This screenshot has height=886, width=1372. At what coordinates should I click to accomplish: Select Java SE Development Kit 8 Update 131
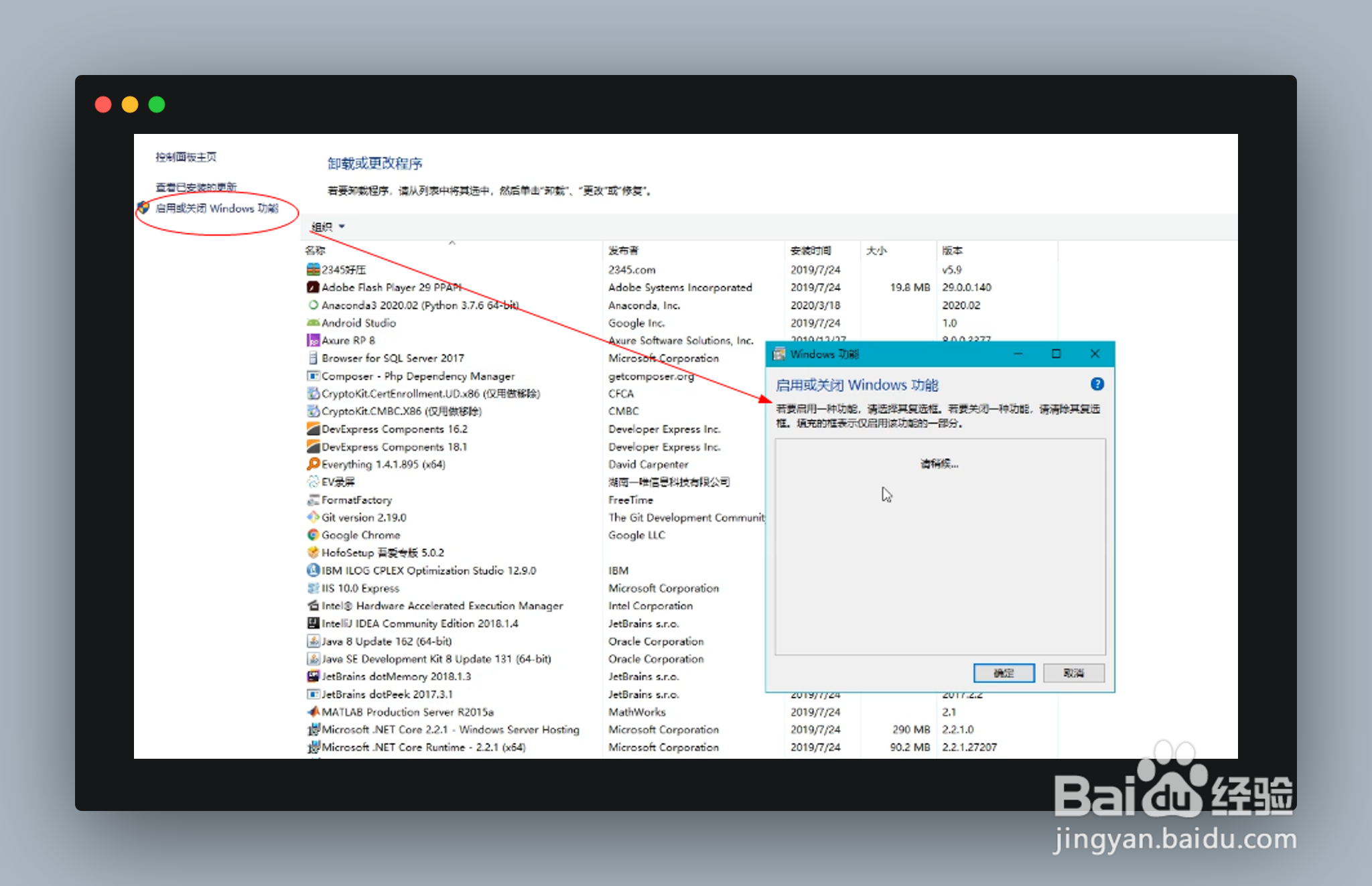[x=429, y=659]
